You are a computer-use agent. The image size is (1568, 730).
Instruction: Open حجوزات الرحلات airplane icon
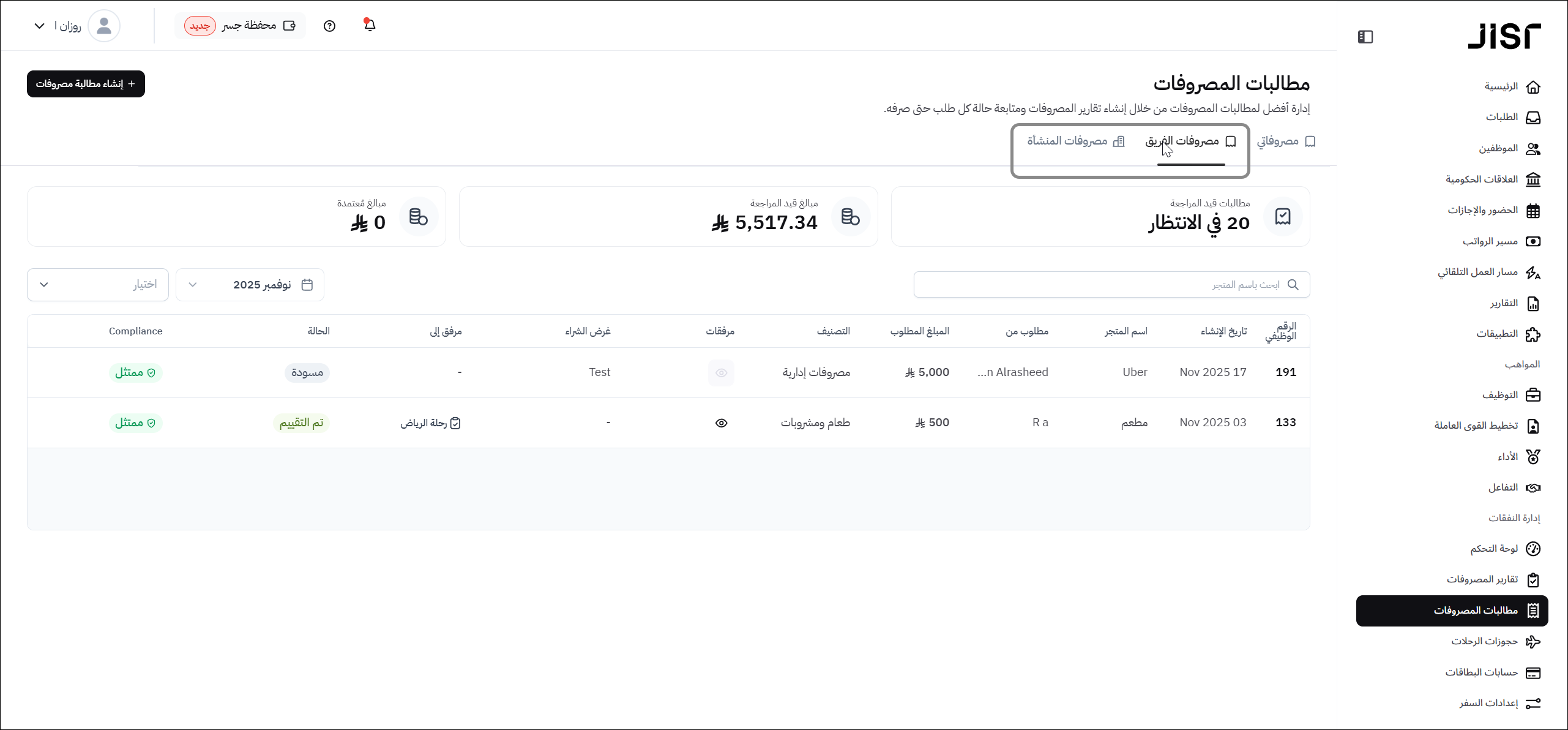coord(1533,641)
